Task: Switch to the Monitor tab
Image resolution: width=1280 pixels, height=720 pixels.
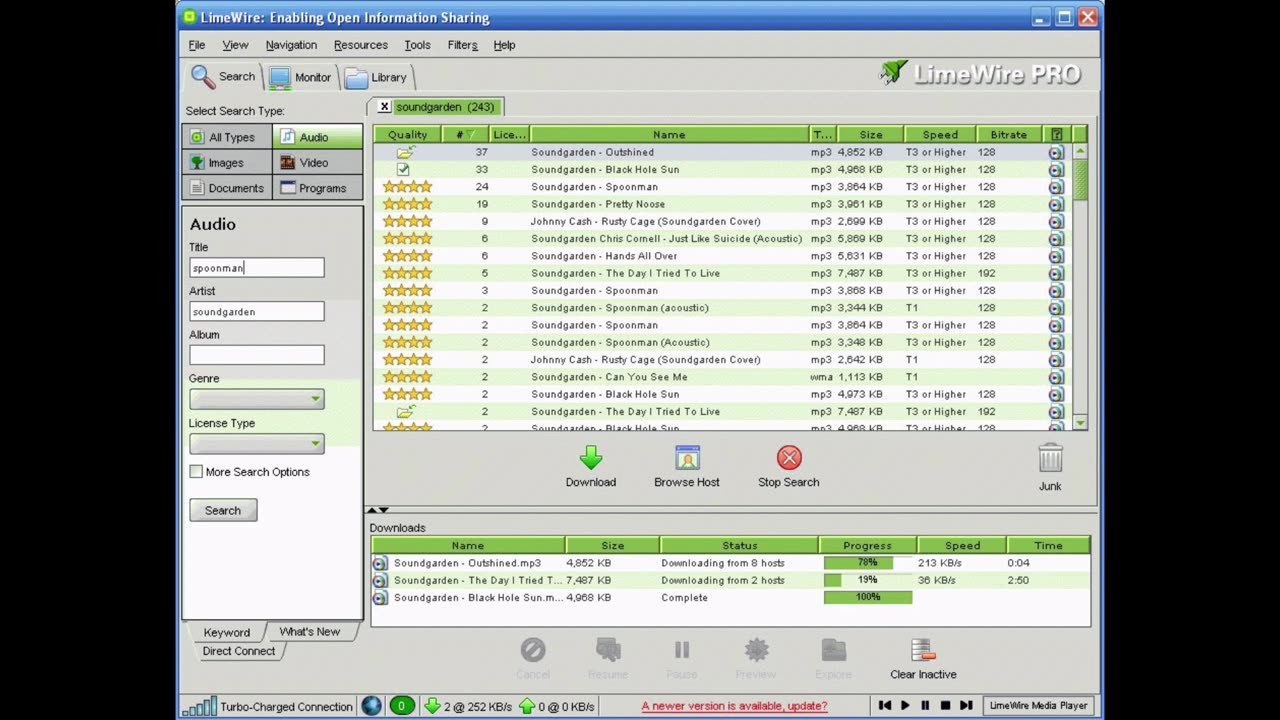Action: tap(300, 77)
